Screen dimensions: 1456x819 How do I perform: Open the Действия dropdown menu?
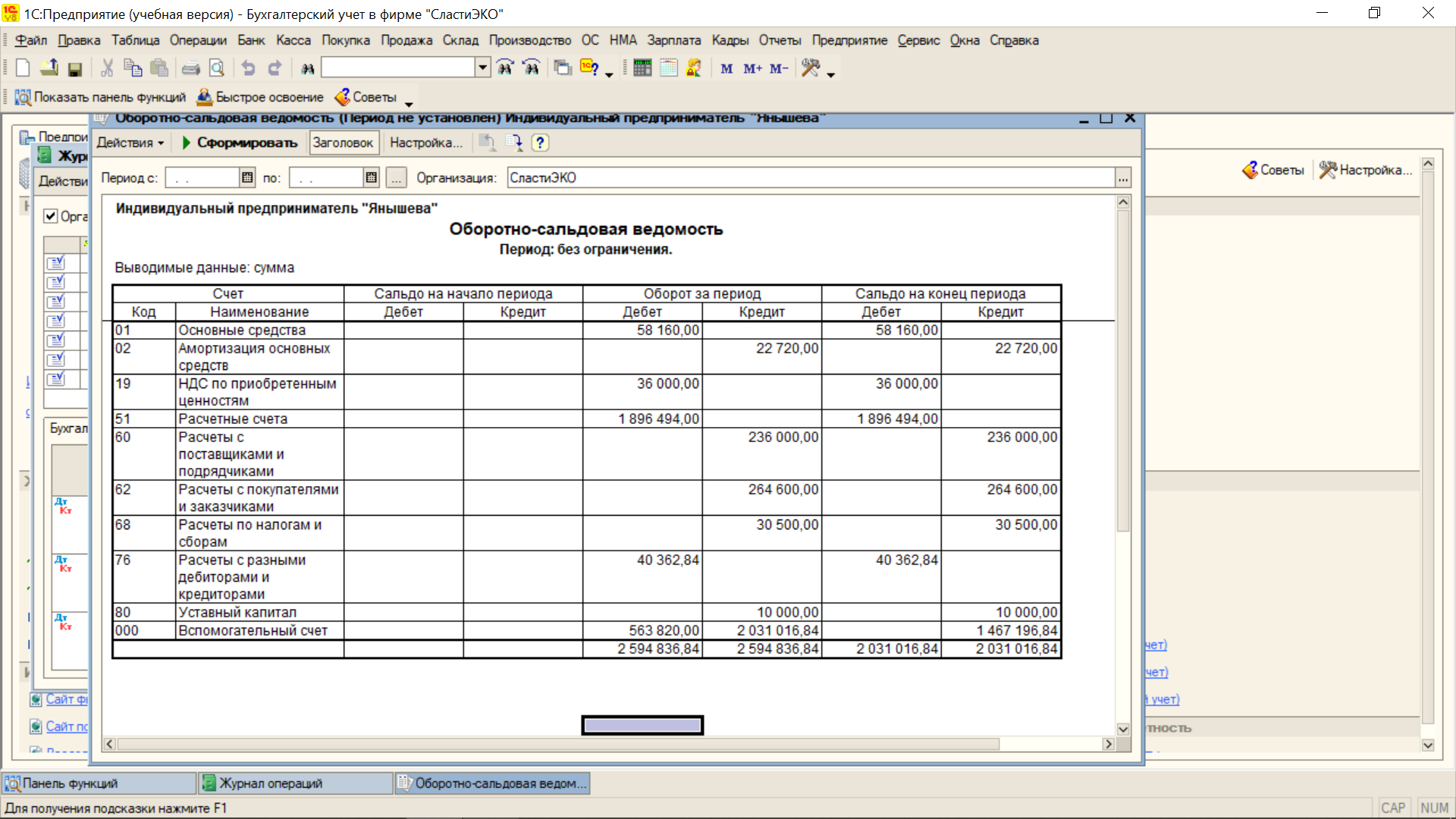coord(130,143)
